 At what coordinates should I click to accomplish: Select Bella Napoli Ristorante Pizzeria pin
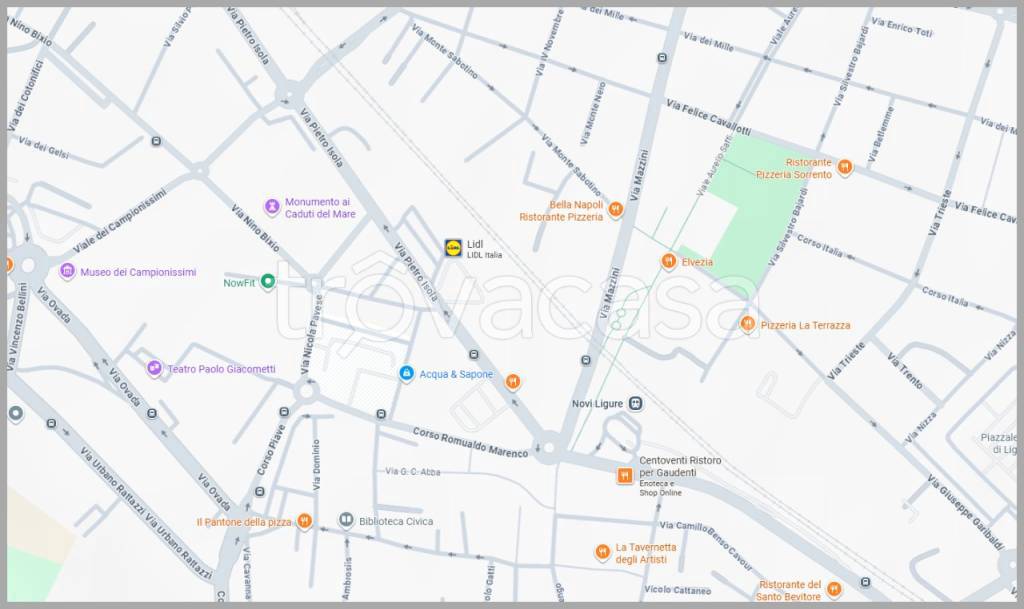click(615, 210)
